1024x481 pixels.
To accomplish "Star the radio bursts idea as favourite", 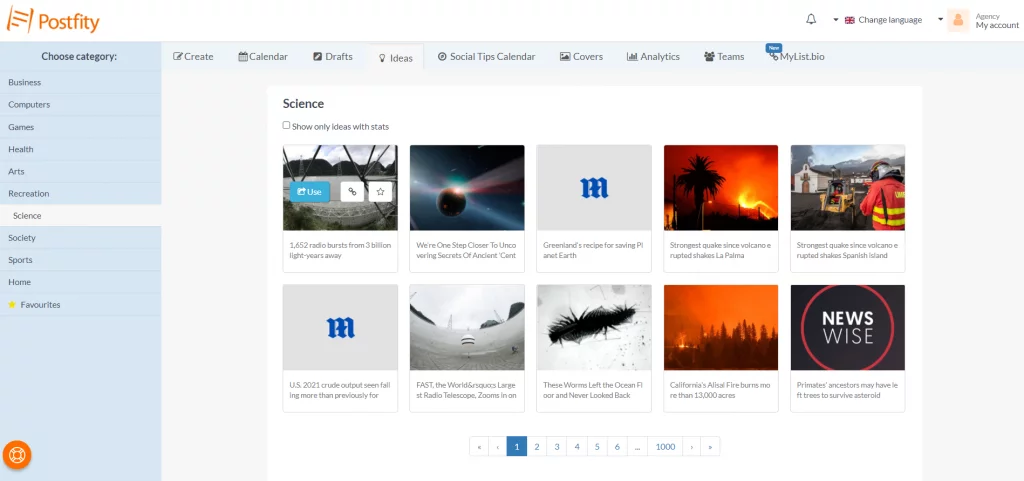I will tap(380, 191).
